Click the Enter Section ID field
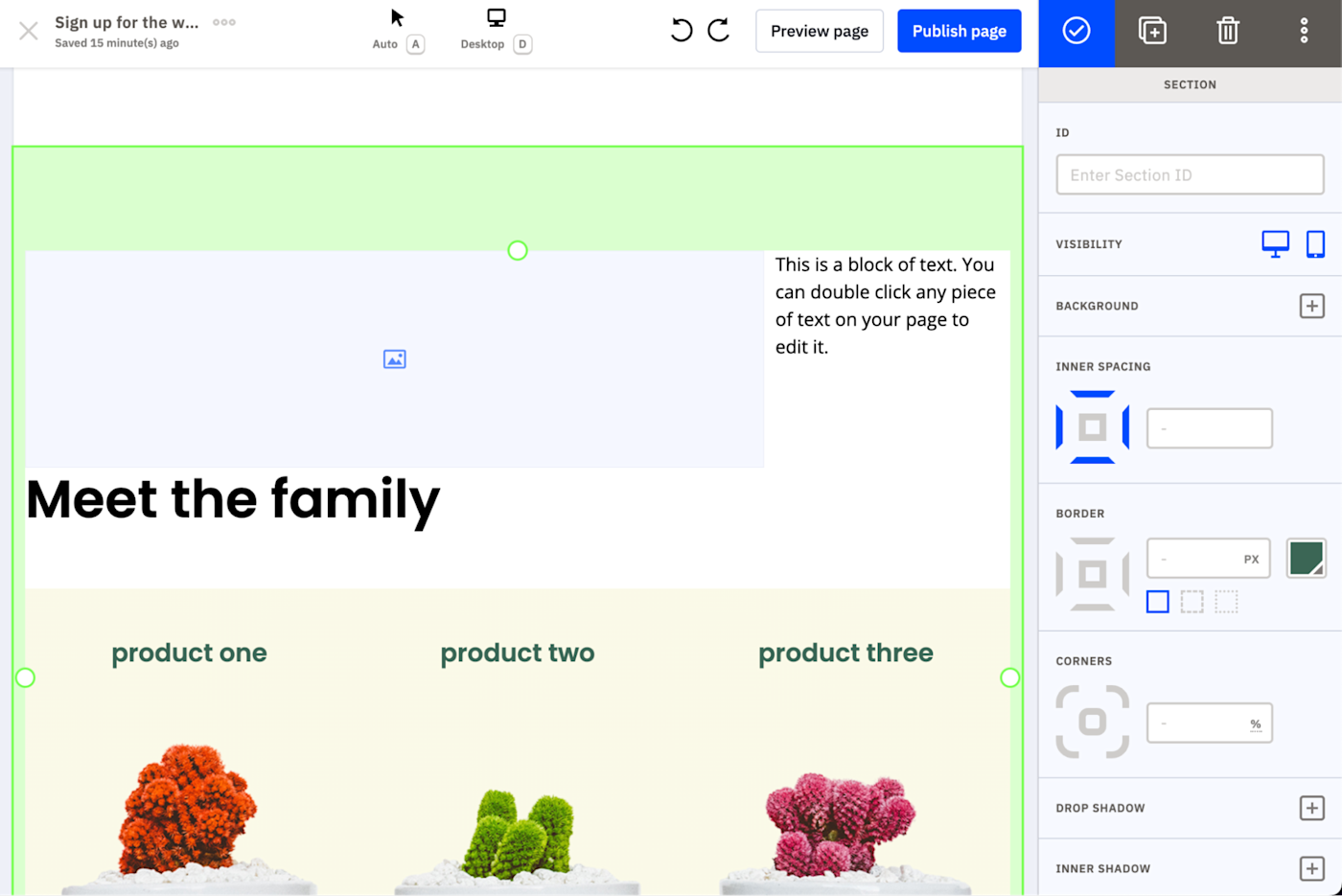Image resolution: width=1342 pixels, height=896 pixels. [1190, 175]
